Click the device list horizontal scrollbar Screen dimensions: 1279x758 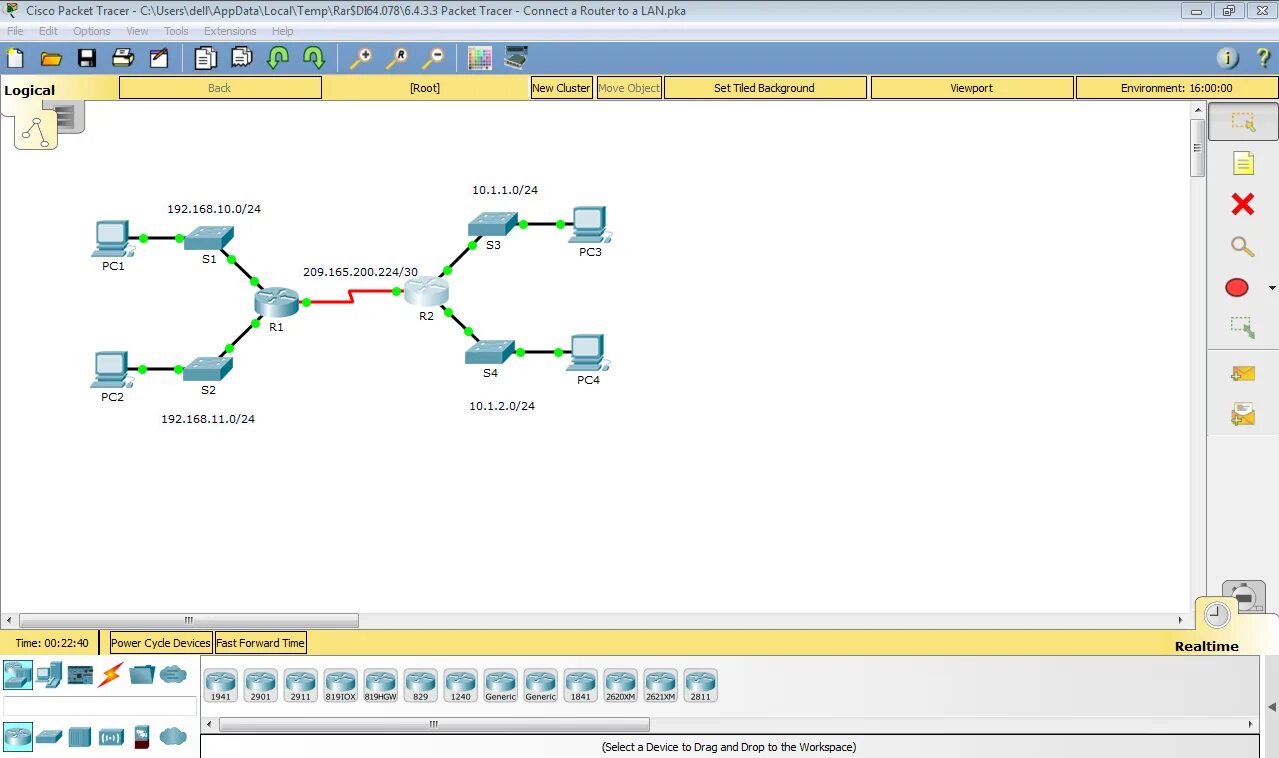point(434,724)
